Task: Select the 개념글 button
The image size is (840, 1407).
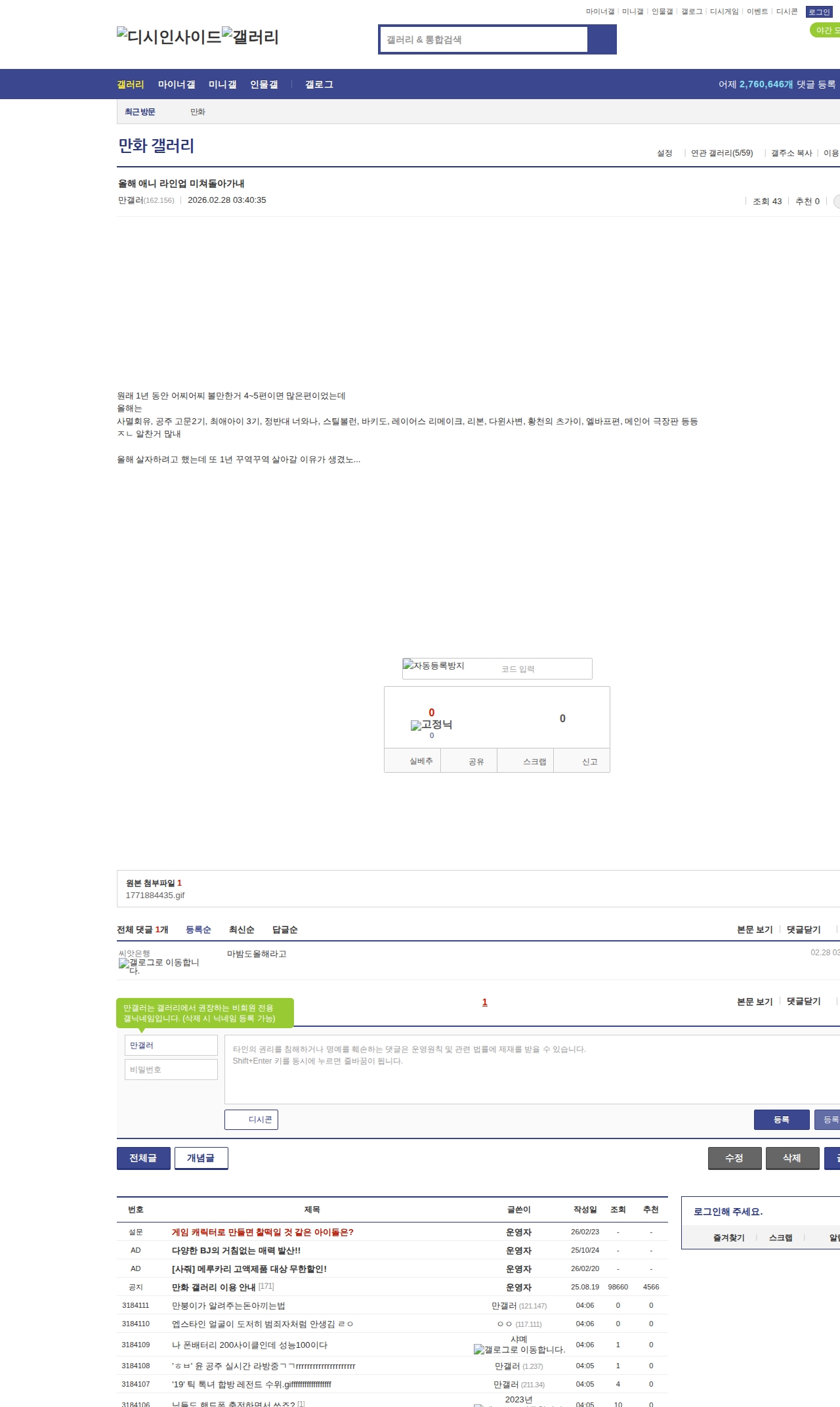Action: (x=201, y=1158)
